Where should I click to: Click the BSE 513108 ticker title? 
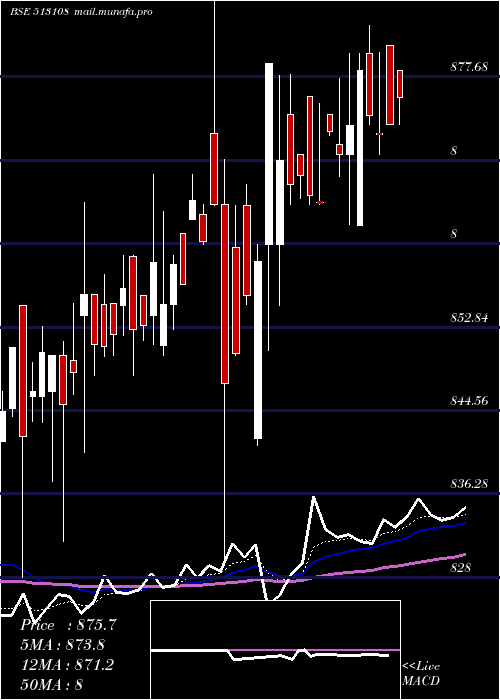tap(39, 12)
